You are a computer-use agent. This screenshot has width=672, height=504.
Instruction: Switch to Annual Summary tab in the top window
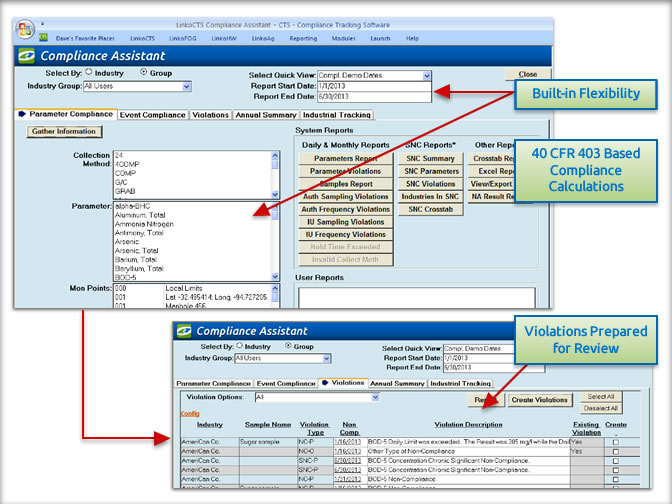point(266,115)
